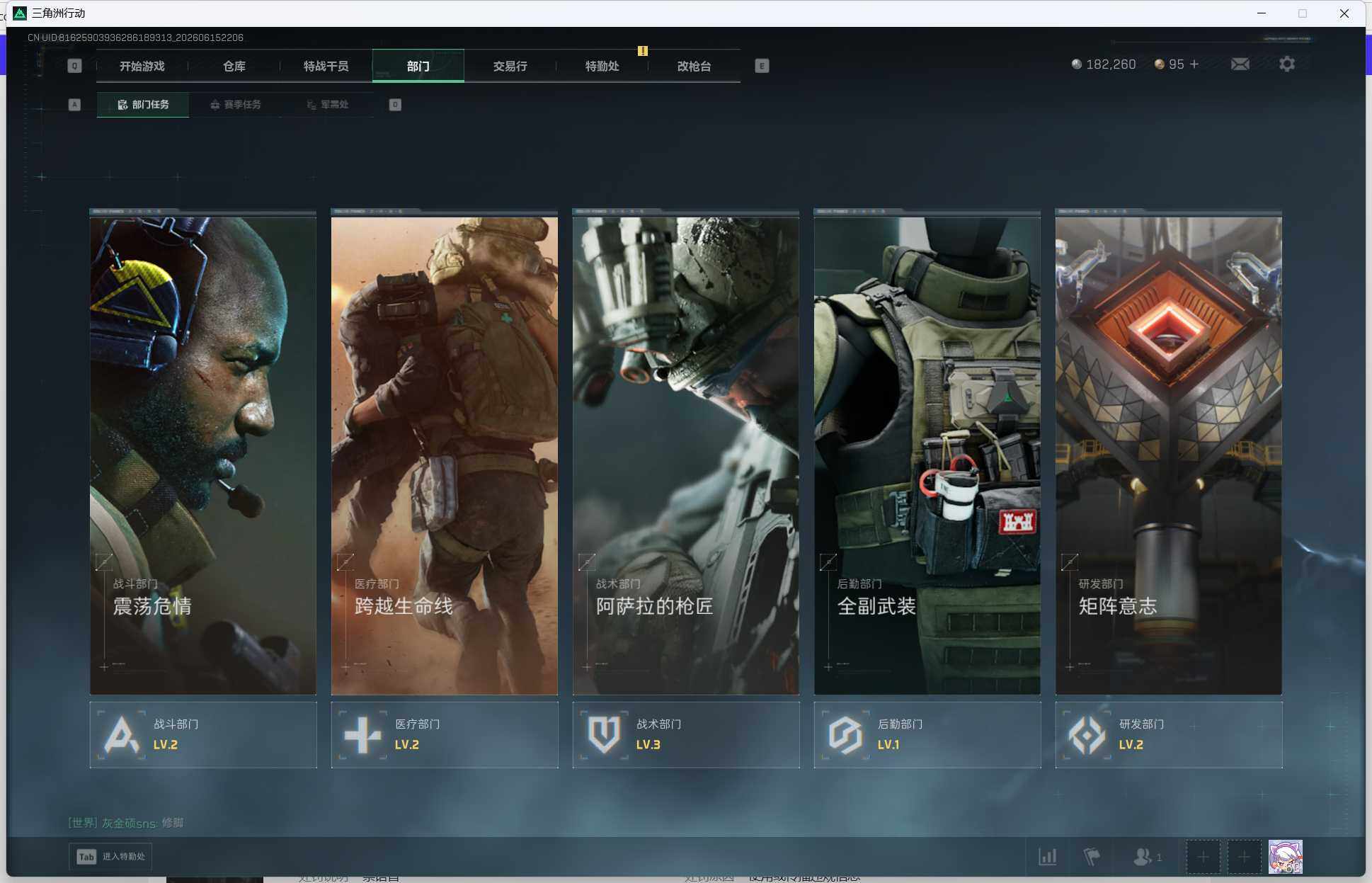The image size is (1372, 883).
Task: Click the small corner icon on 阿萨拉的枪匠 card
Action: pos(587,562)
